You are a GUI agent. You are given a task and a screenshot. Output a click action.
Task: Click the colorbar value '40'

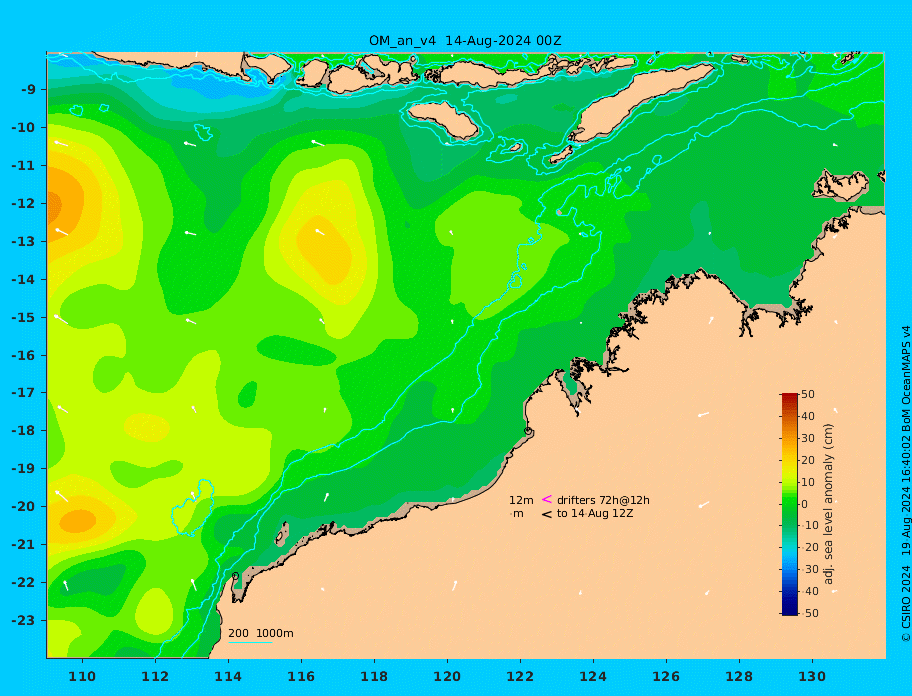pos(808,416)
